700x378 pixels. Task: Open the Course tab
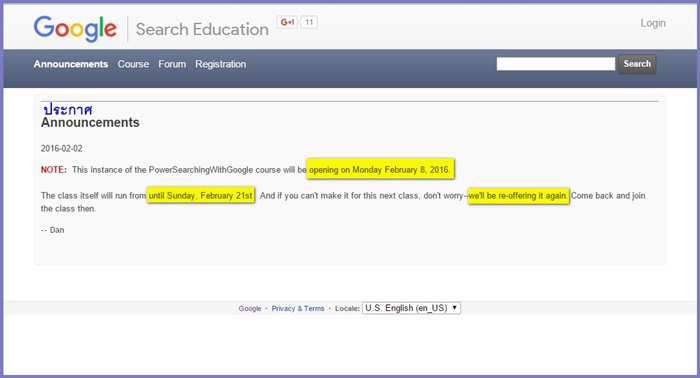coord(133,64)
